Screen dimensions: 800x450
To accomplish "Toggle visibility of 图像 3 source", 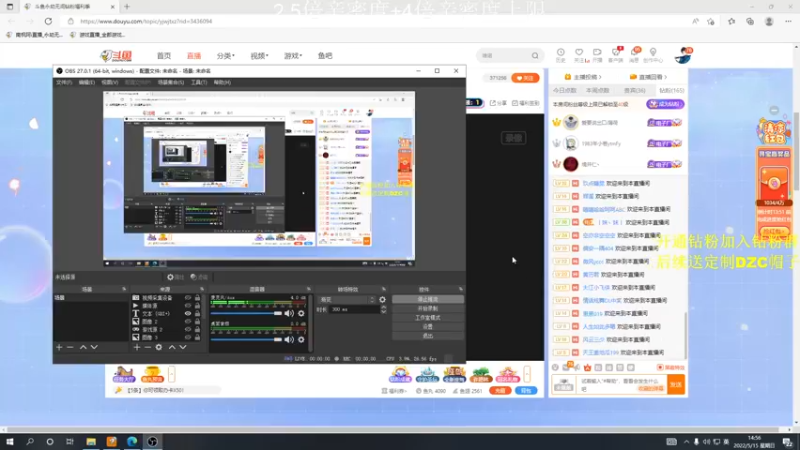I will tap(188, 337).
